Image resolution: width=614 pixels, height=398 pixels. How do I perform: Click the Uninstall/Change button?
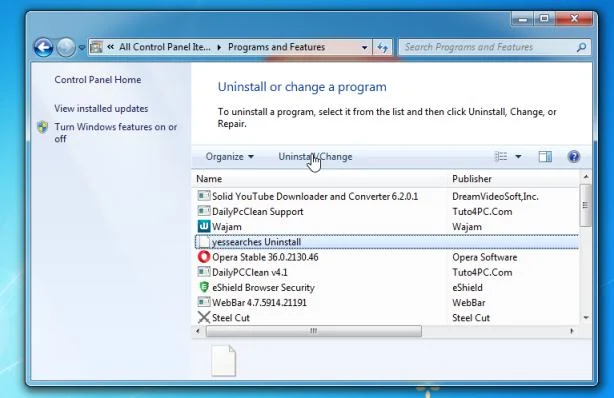click(315, 157)
